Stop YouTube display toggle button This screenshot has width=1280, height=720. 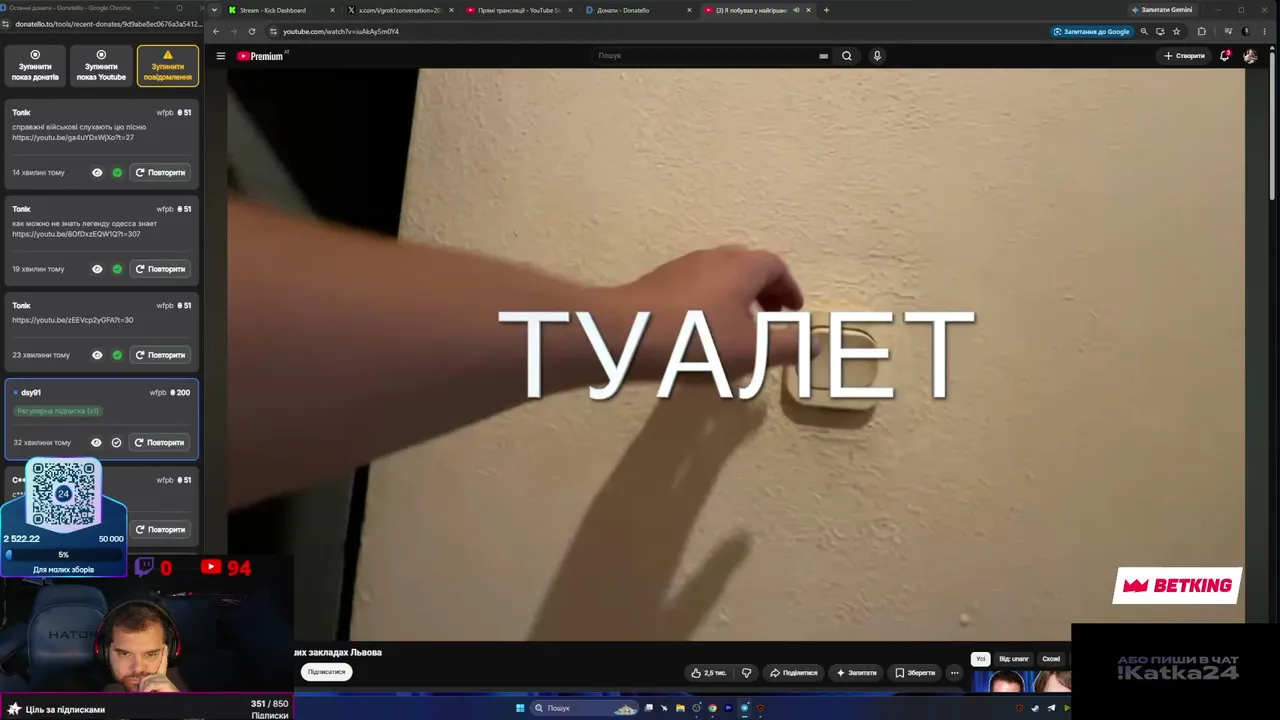(101, 66)
